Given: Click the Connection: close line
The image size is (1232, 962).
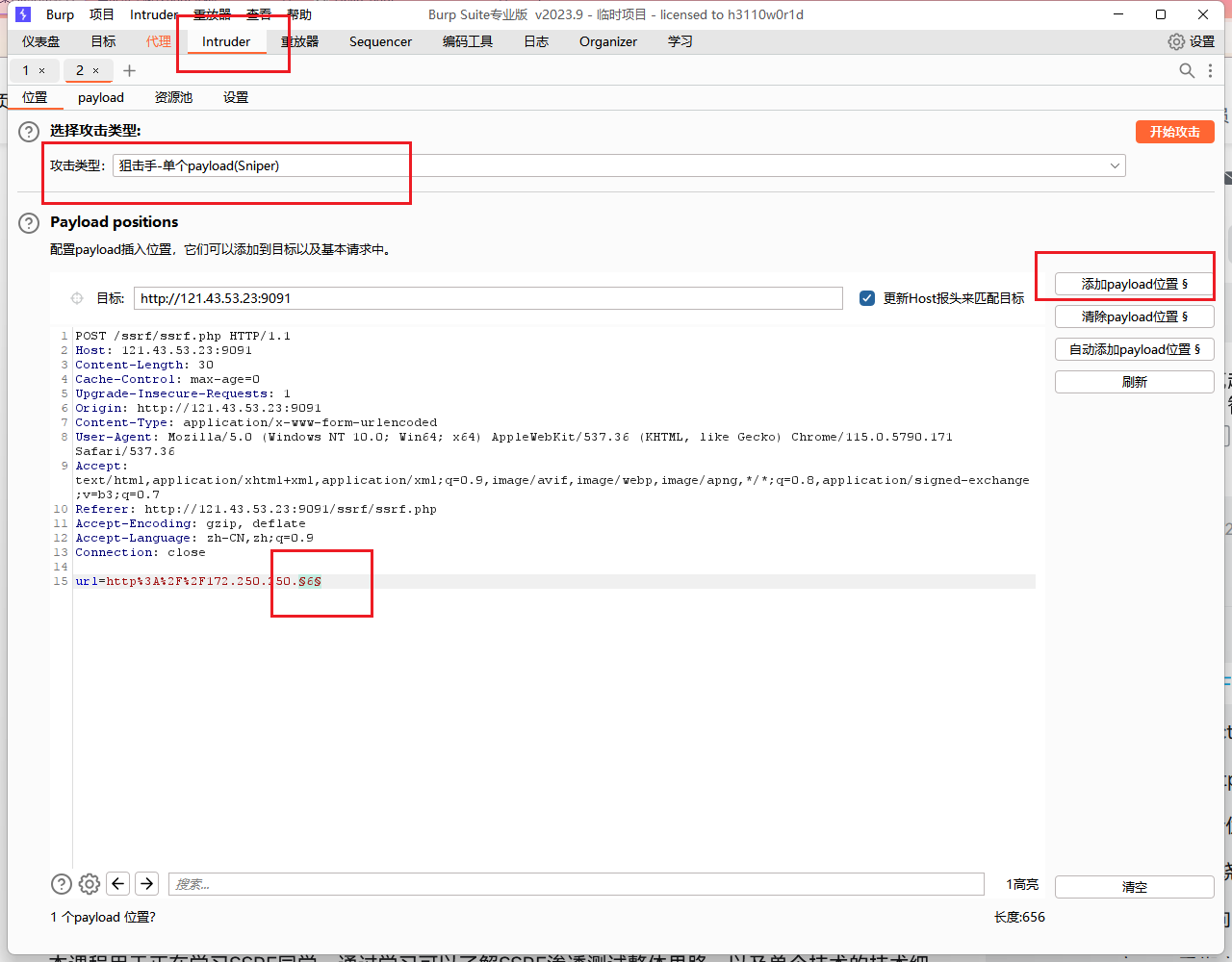Looking at the screenshot, I should tap(141, 552).
